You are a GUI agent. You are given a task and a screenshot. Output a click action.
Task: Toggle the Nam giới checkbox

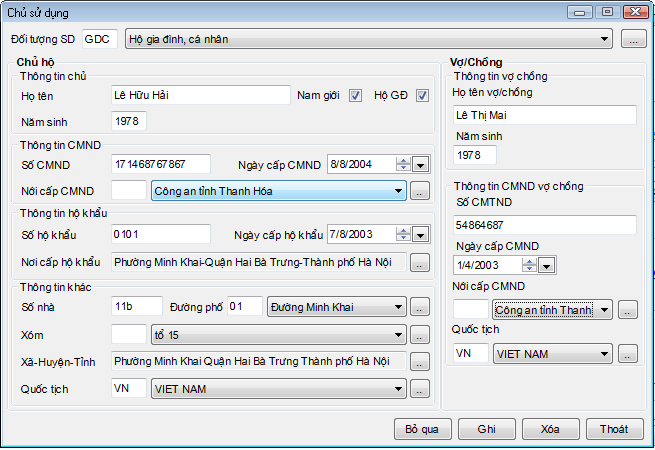355,96
